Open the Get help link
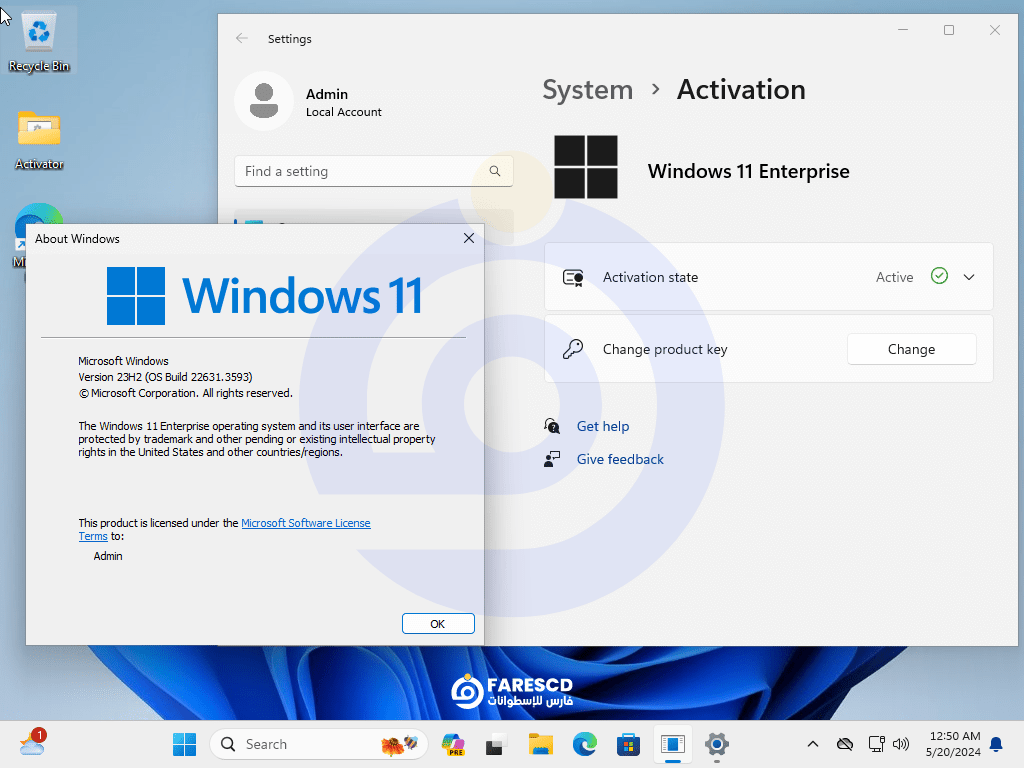The image size is (1024, 768). [603, 426]
